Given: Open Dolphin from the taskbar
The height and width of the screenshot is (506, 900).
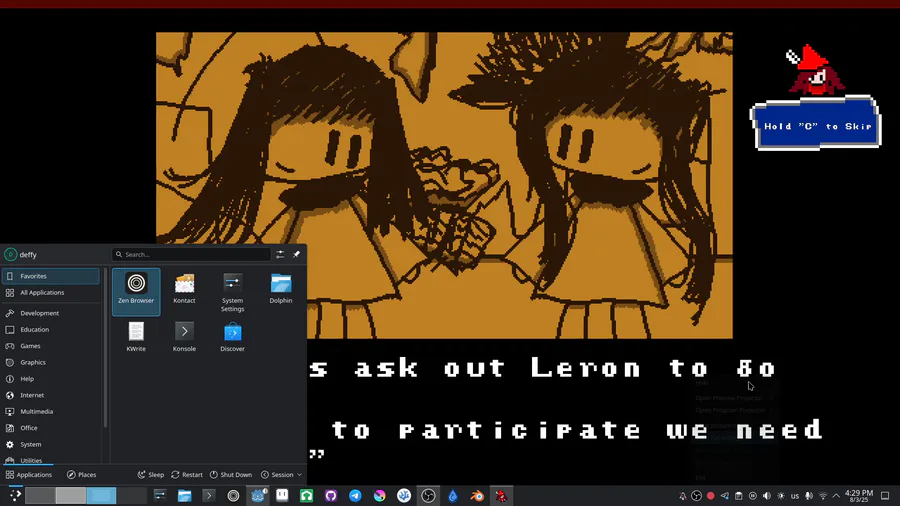Looking at the screenshot, I should tap(184, 496).
